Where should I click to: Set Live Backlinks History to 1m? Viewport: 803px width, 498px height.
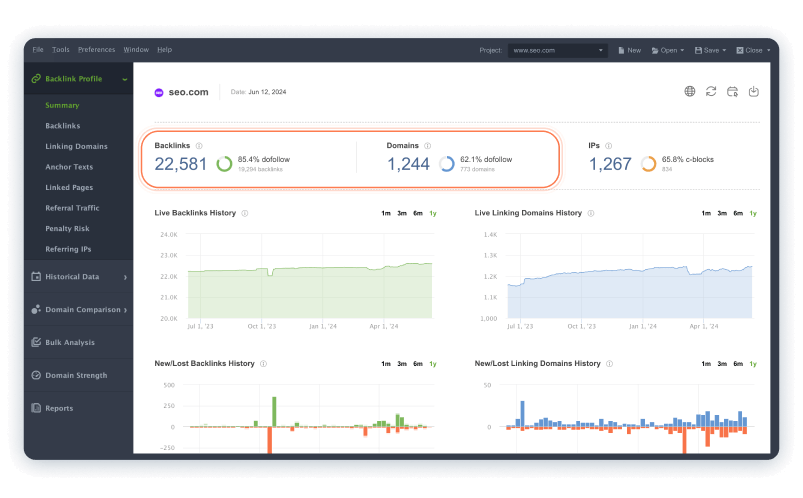(386, 213)
